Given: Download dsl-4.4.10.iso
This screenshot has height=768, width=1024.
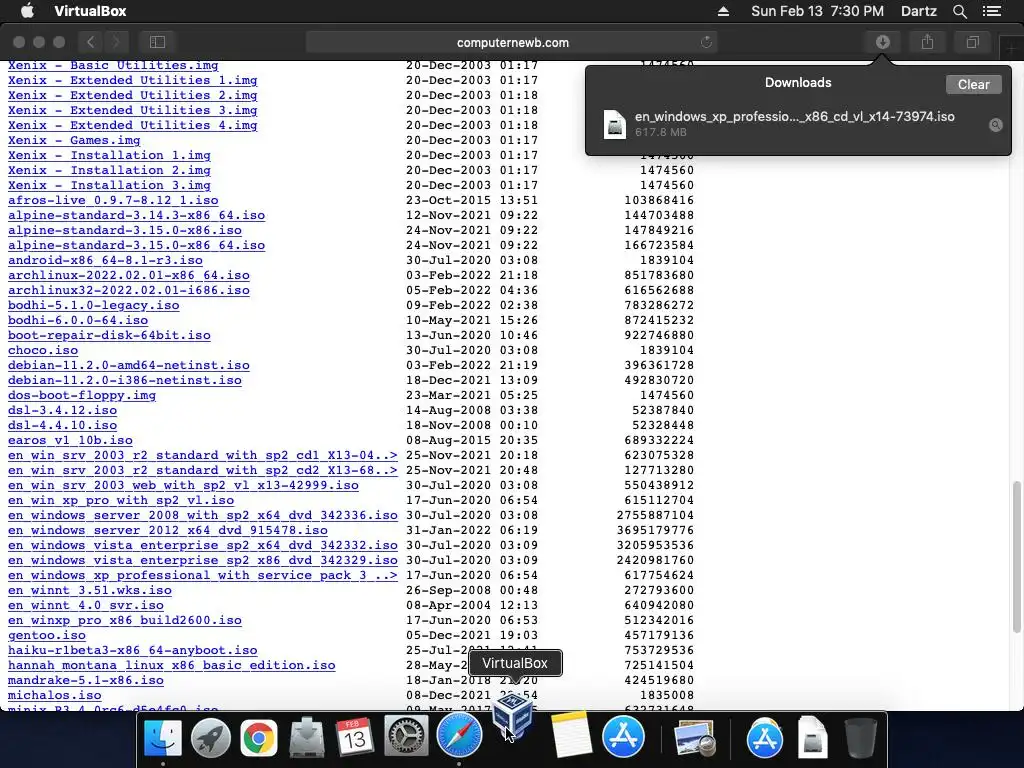Looking at the screenshot, I should click(62, 426).
